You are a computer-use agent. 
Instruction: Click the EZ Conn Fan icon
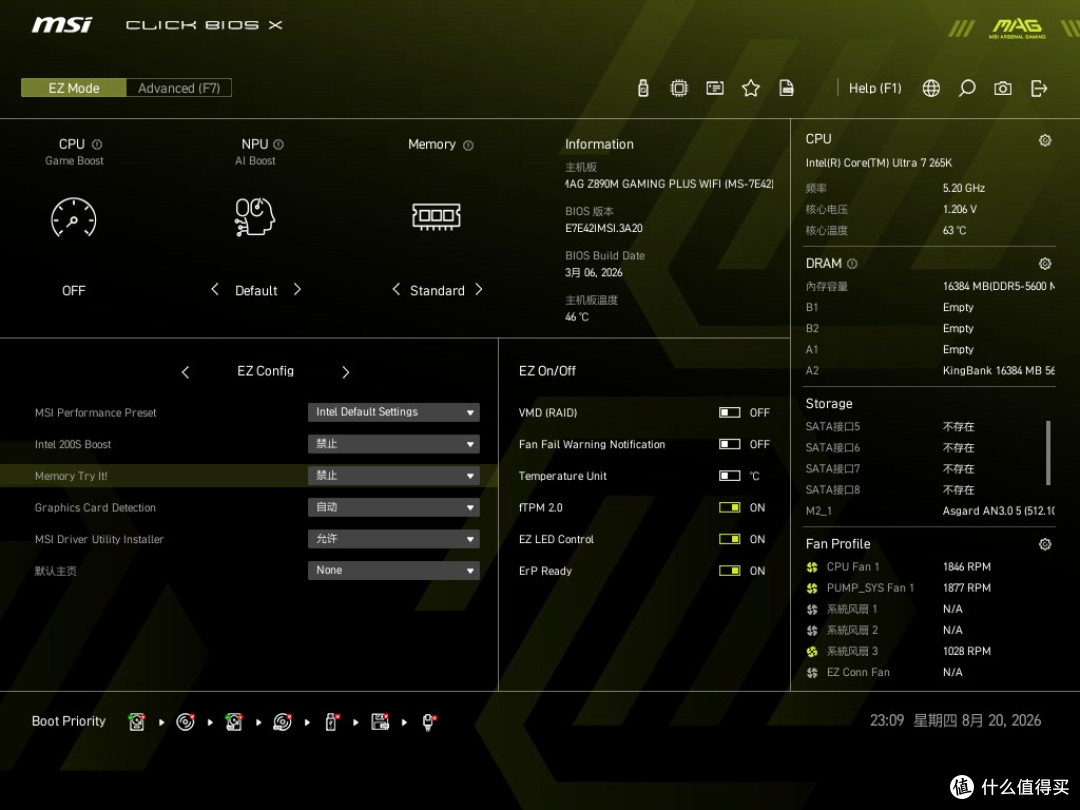[x=812, y=673]
